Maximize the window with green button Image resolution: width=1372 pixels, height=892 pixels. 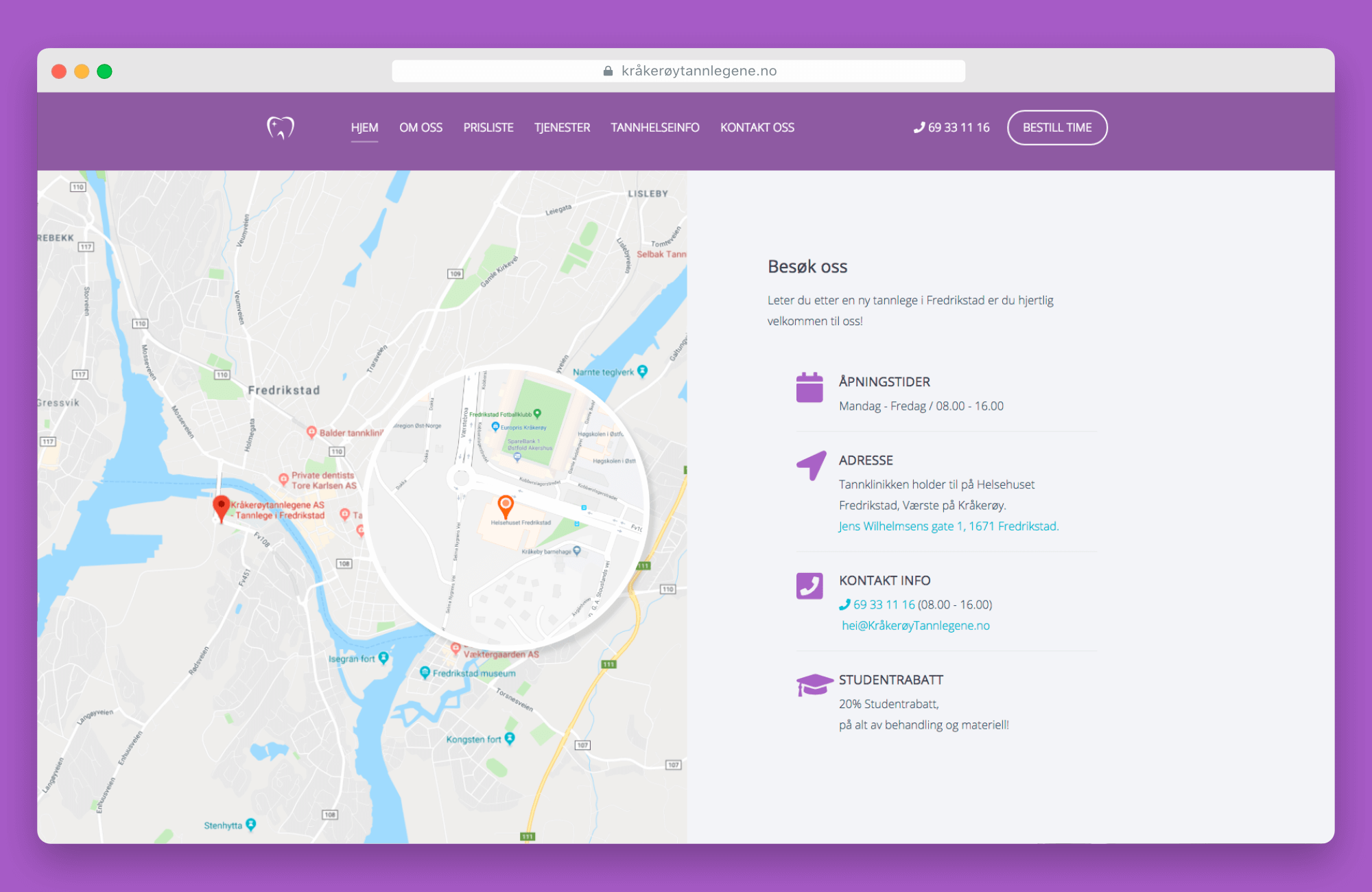(104, 71)
